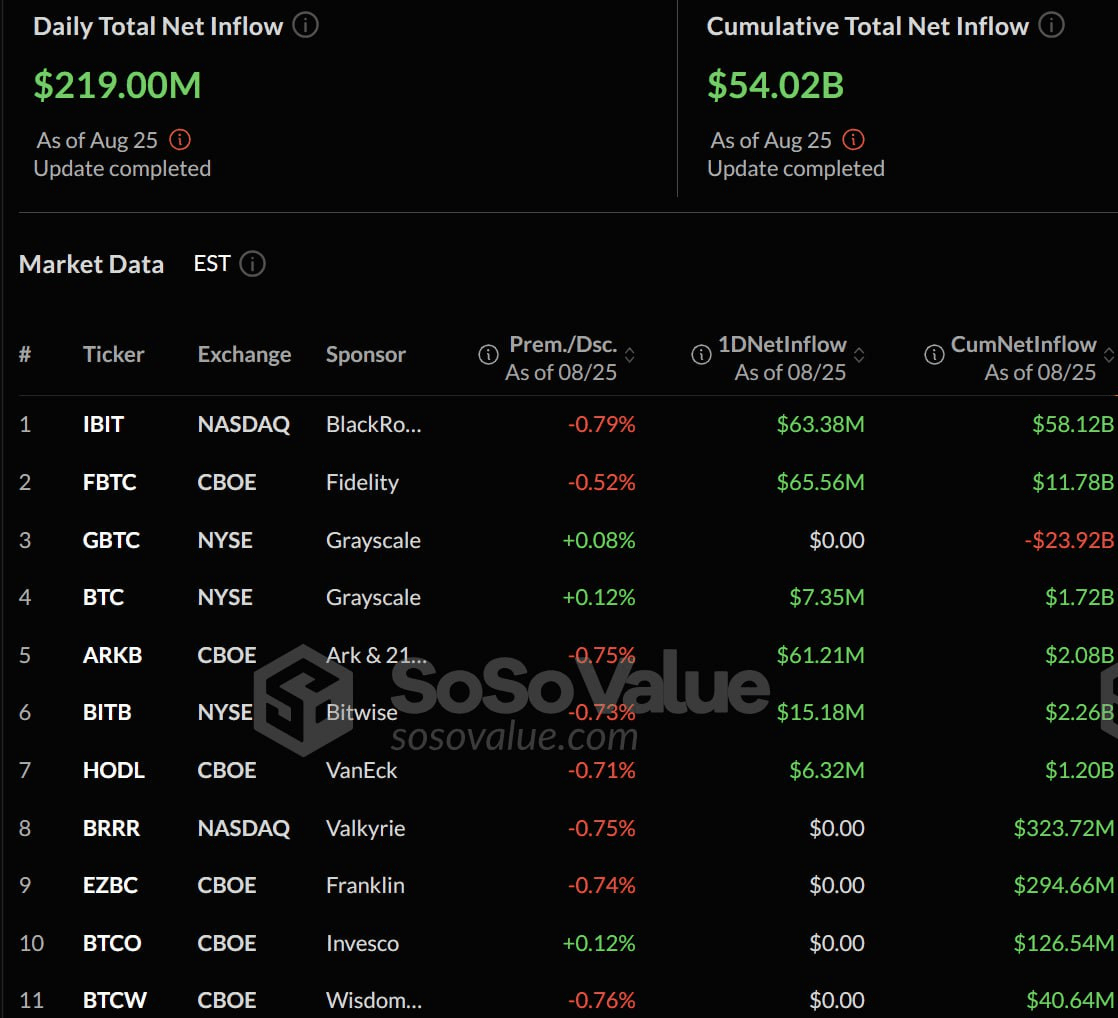Open the GBTC ticker
Viewport: 1118px width, 1018px height.
pos(111,540)
